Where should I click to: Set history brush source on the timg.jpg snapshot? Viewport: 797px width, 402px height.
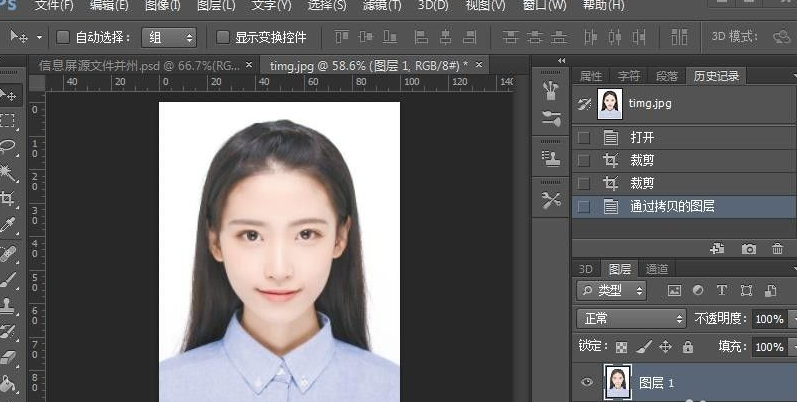585,104
